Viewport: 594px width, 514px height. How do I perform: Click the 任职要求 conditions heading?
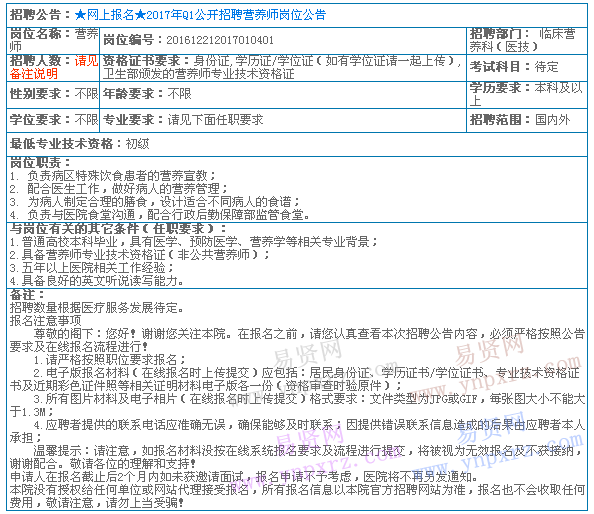pyautogui.click(x=118, y=228)
